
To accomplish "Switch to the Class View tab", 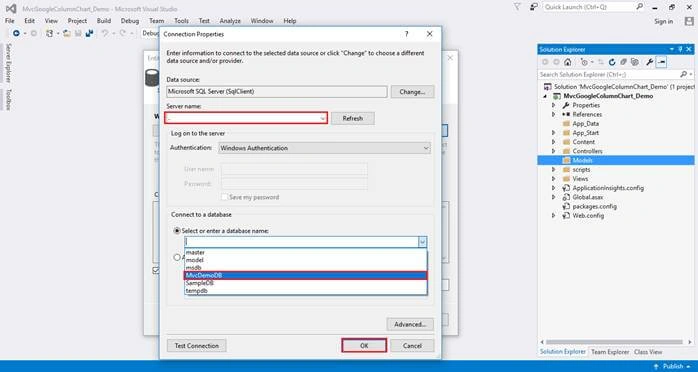I will (x=648, y=352).
